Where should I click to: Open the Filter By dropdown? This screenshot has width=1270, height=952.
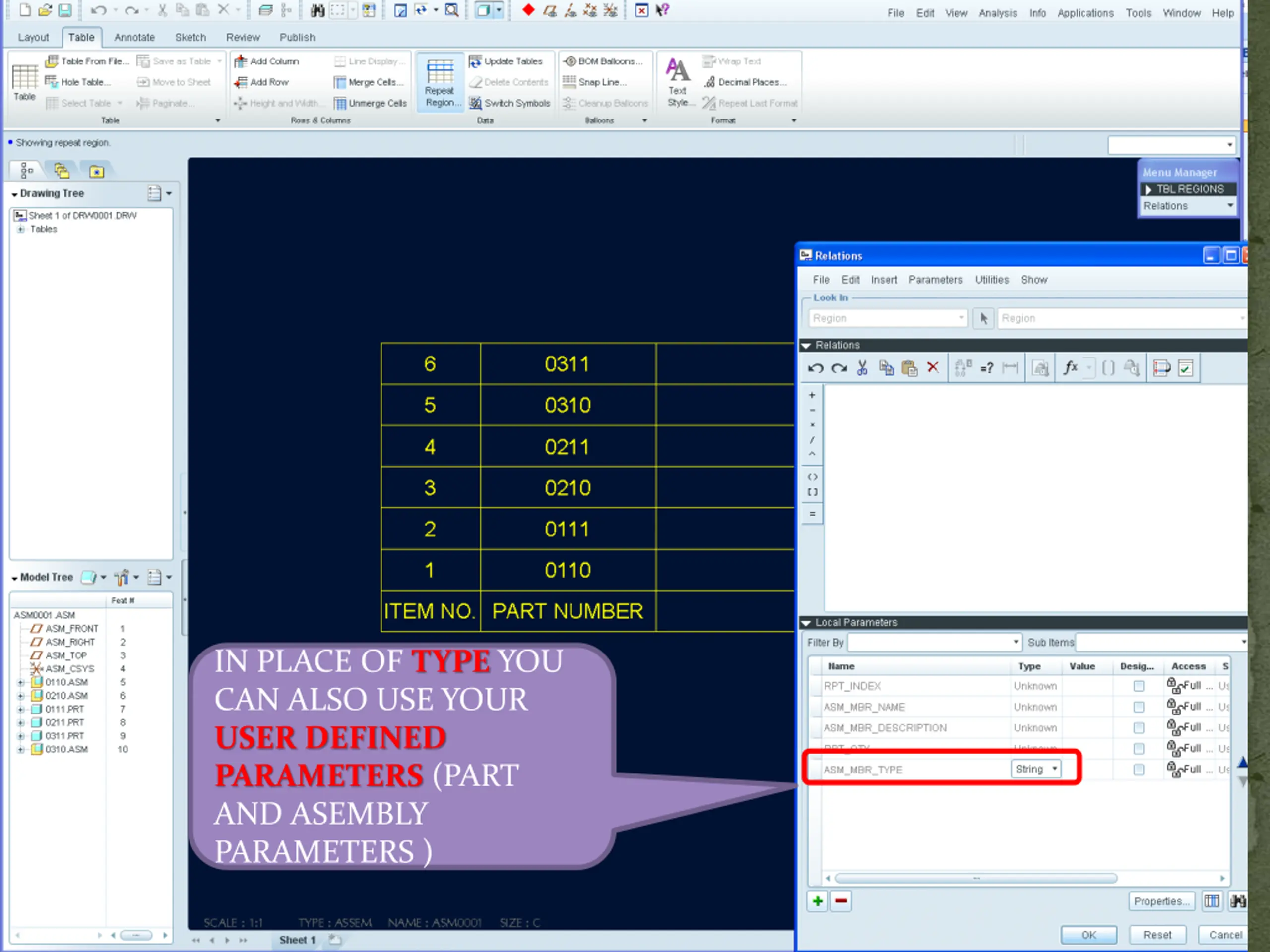(x=935, y=642)
